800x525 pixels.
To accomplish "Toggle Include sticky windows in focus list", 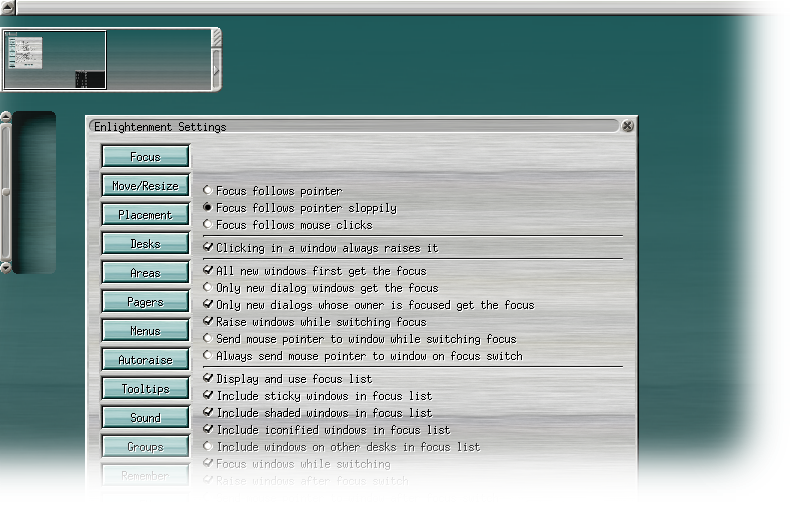I will coord(317,396).
